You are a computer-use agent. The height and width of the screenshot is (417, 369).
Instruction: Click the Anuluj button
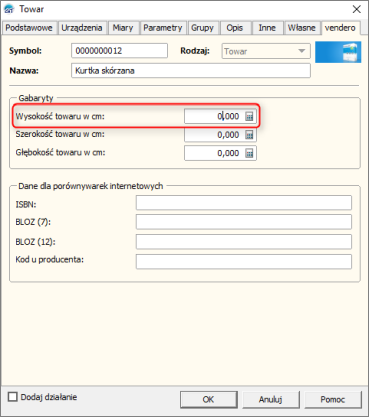(x=271, y=399)
